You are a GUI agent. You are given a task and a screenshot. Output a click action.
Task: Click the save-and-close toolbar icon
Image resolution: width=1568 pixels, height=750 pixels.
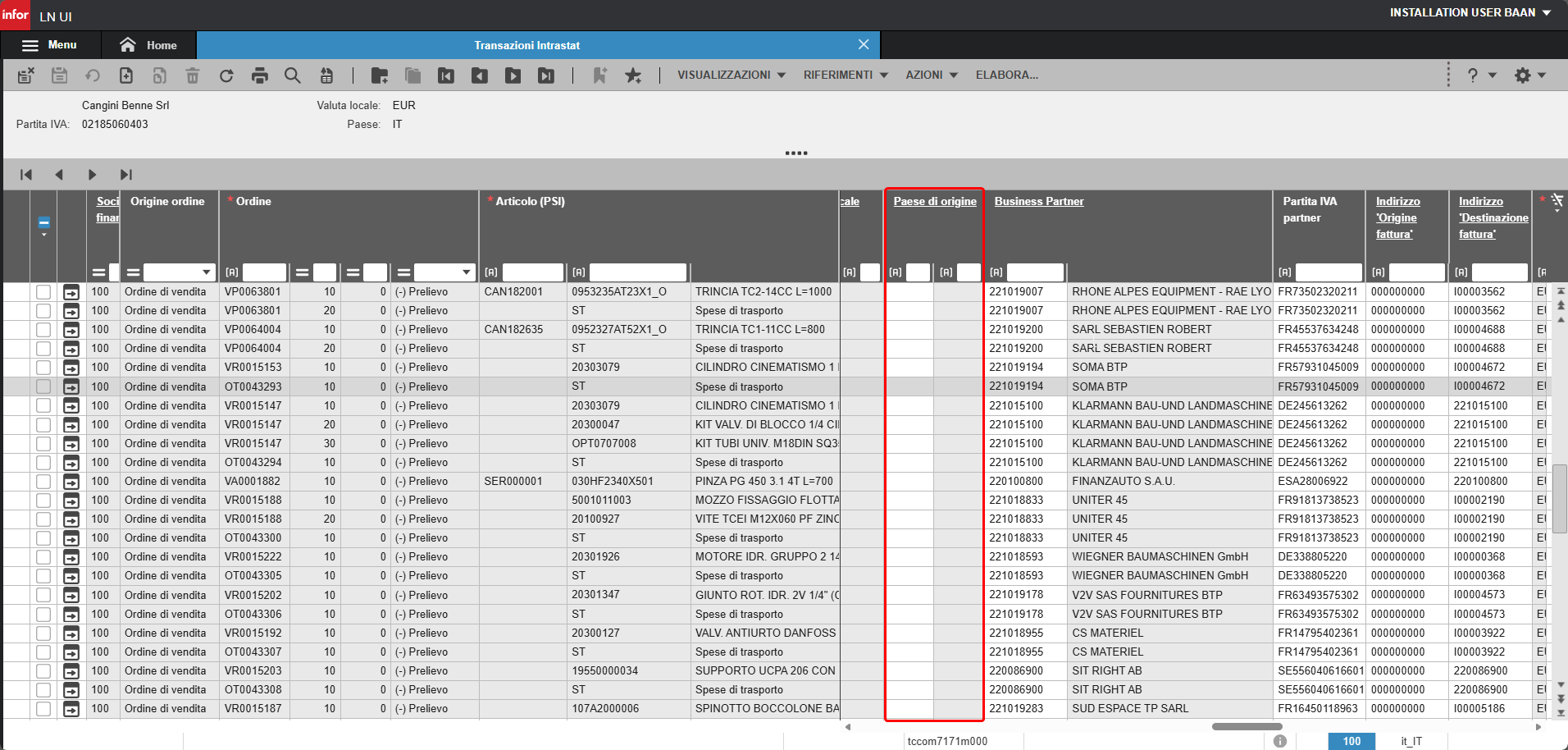click(26, 75)
